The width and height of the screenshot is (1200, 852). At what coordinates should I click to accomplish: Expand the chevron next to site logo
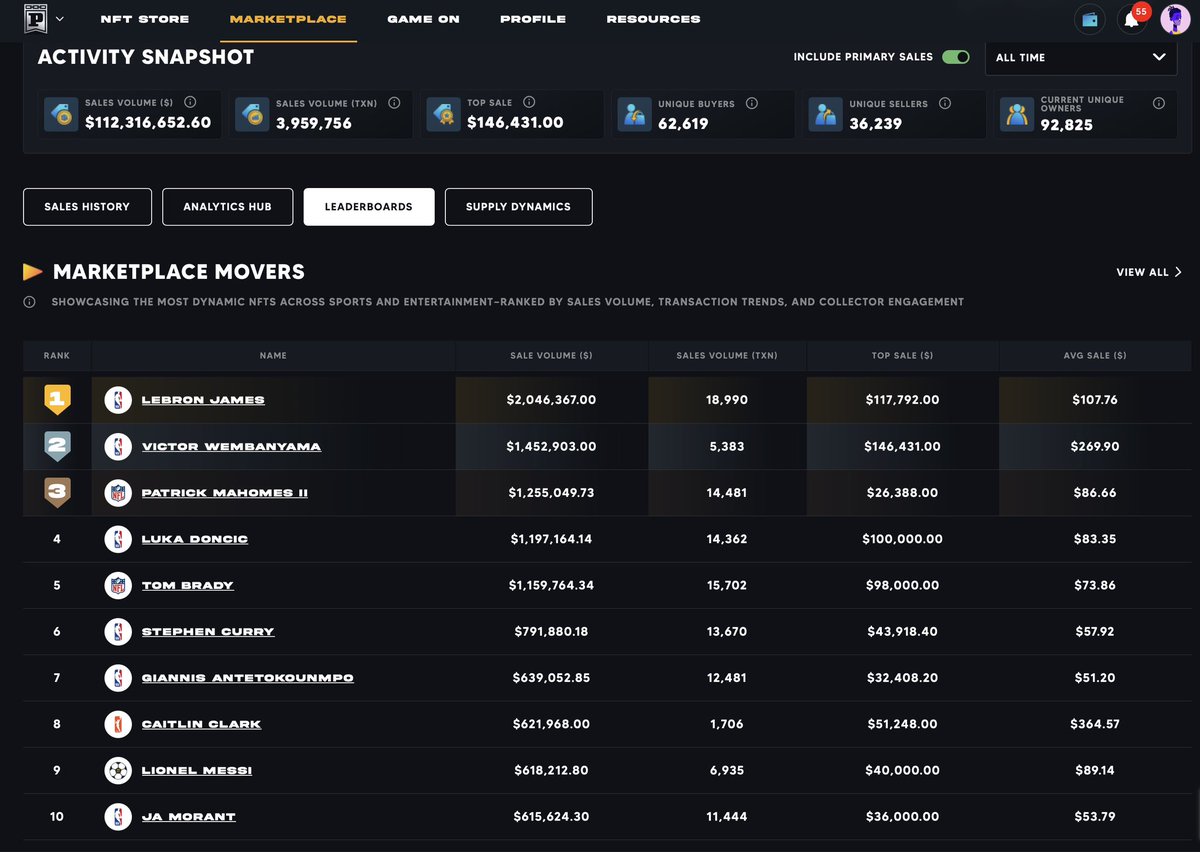pyautogui.click(x=60, y=19)
